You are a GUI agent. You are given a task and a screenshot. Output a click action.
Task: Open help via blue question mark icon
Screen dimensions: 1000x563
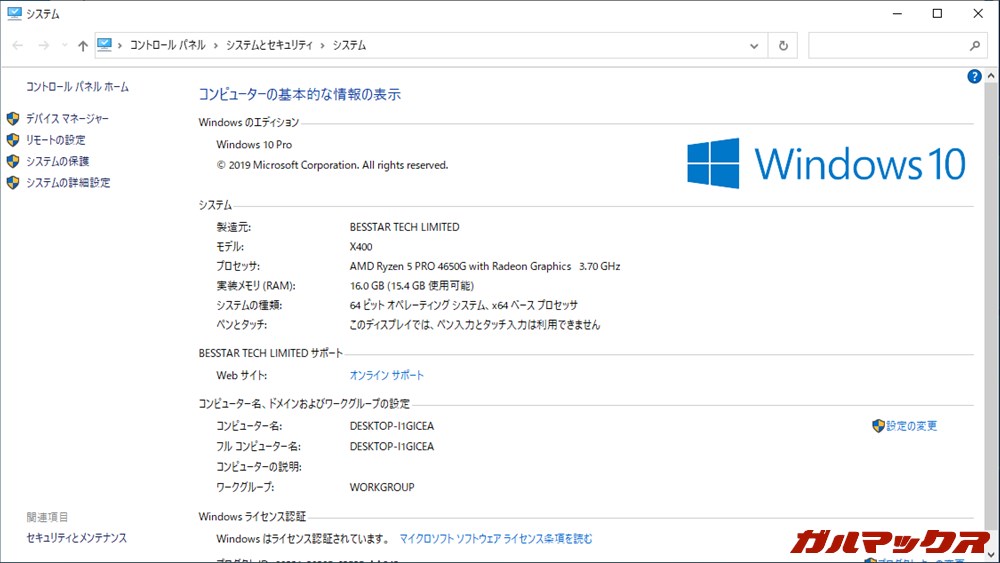(974, 77)
